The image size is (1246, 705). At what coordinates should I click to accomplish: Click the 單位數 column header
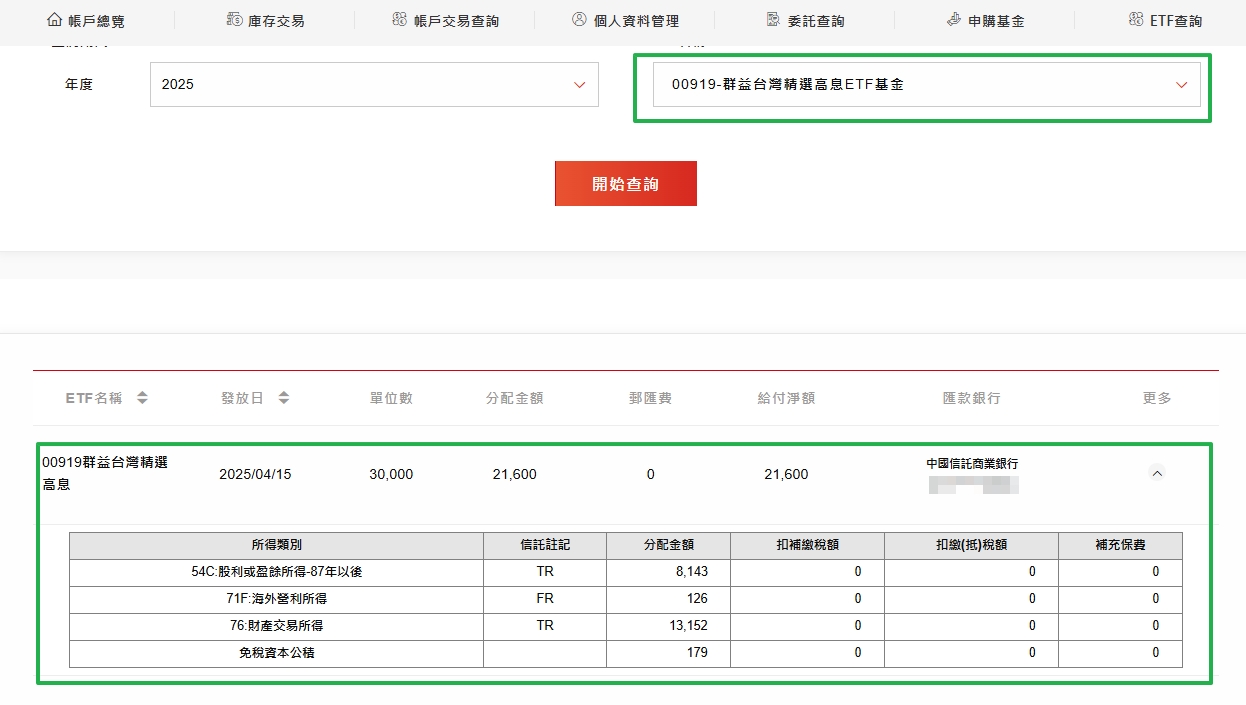coord(391,398)
